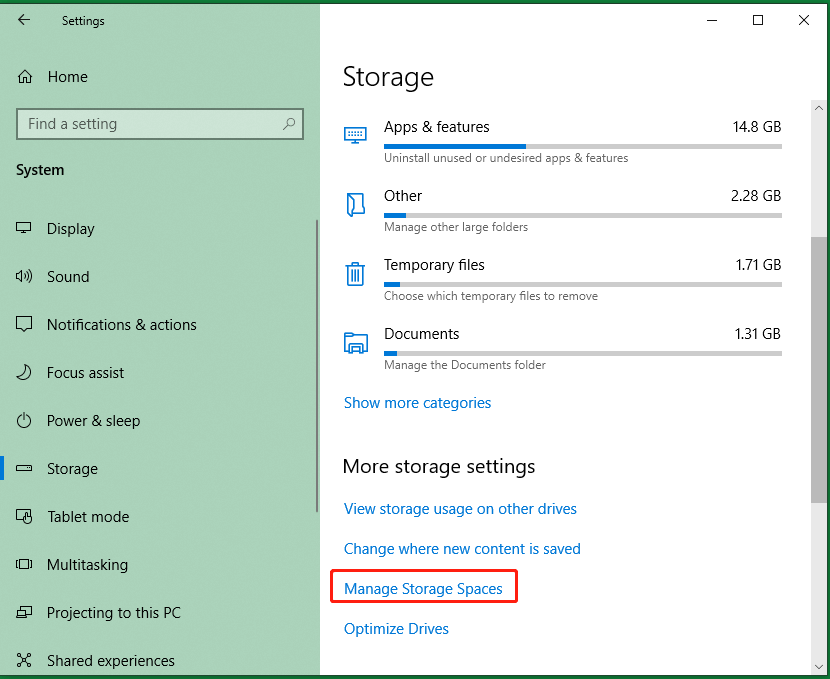Image resolution: width=830 pixels, height=679 pixels.
Task: Click the Documents usage bar
Action: pos(583,353)
